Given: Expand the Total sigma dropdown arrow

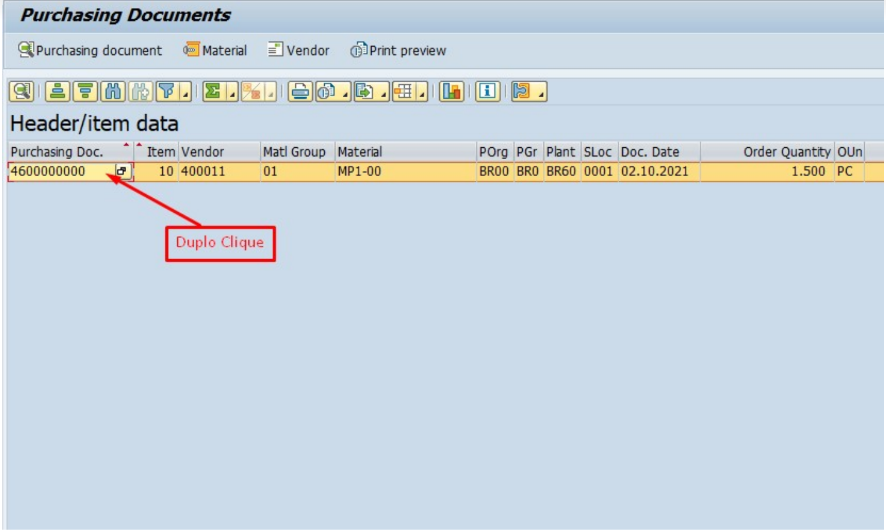Looking at the screenshot, I should tap(232, 94).
